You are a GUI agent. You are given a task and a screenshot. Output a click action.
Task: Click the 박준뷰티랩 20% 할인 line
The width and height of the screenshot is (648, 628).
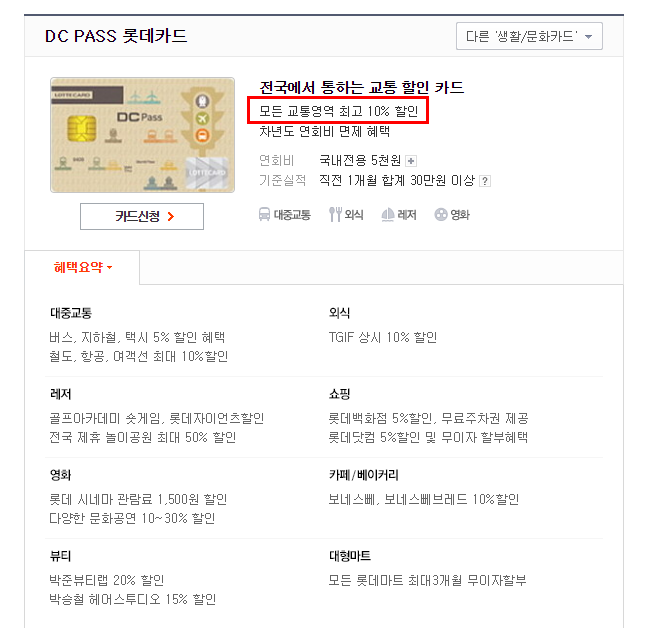[107, 580]
